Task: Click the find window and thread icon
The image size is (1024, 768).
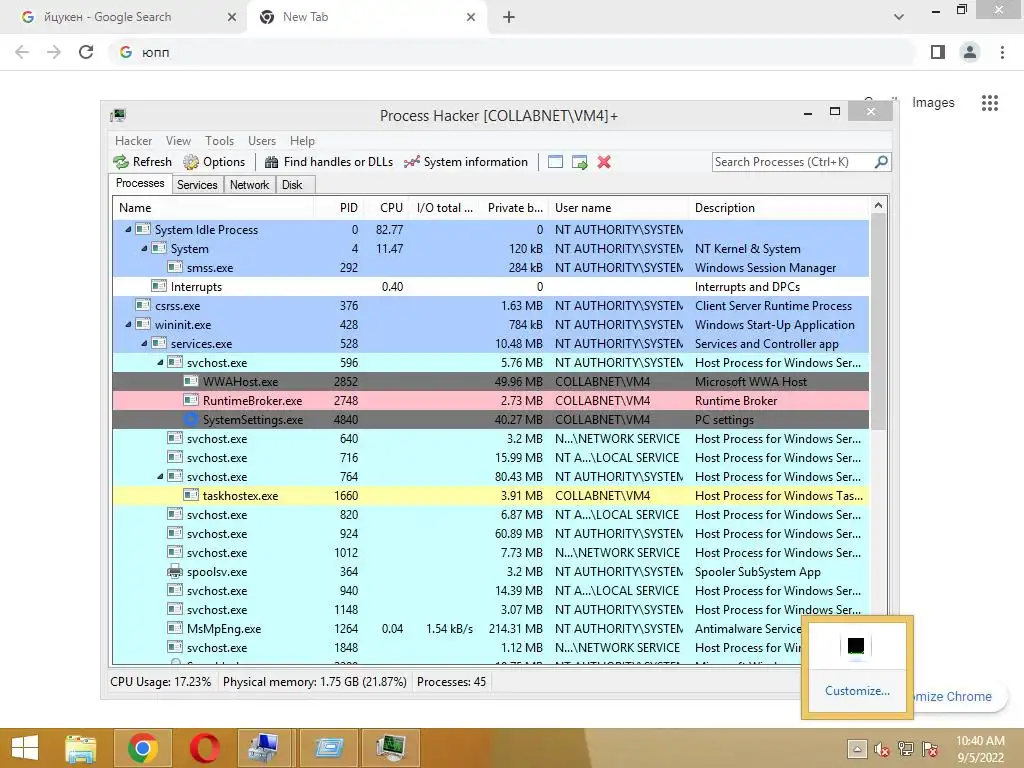Action: [x=579, y=162]
